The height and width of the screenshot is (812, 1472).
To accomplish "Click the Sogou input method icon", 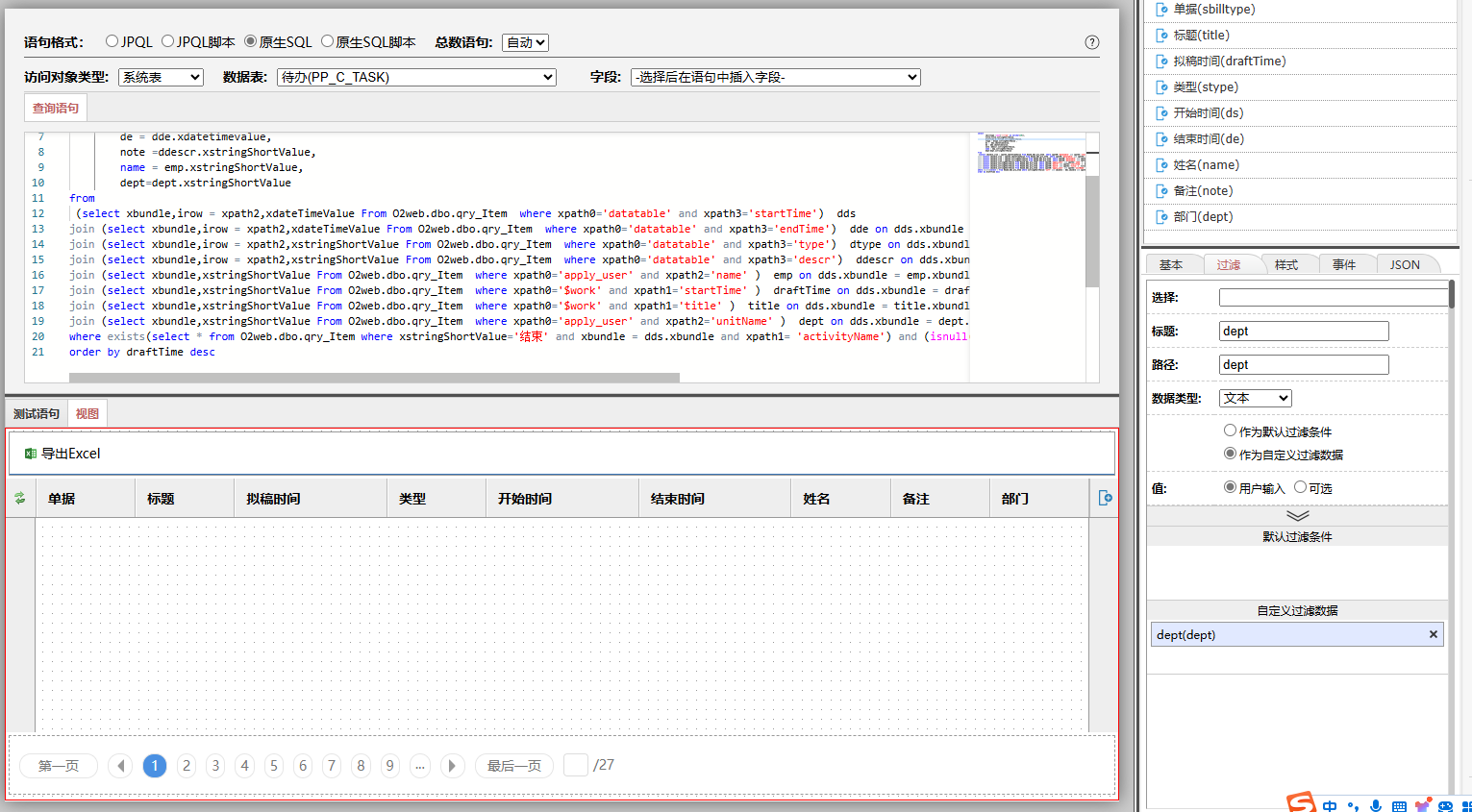I will (x=1301, y=803).
